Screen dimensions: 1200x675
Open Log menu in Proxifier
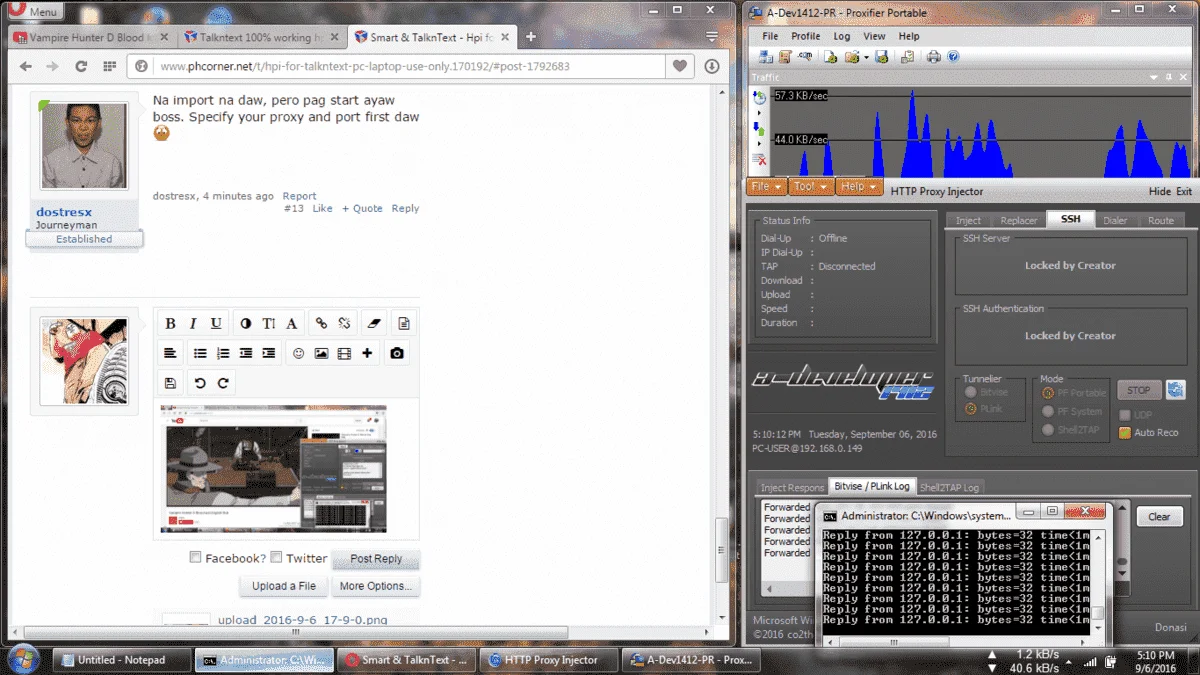tap(842, 36)
